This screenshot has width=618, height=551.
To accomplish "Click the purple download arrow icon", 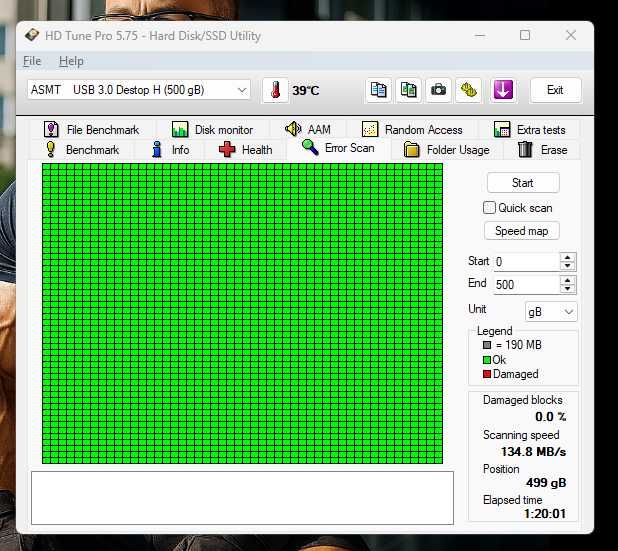I will click(x=503, y=90).
